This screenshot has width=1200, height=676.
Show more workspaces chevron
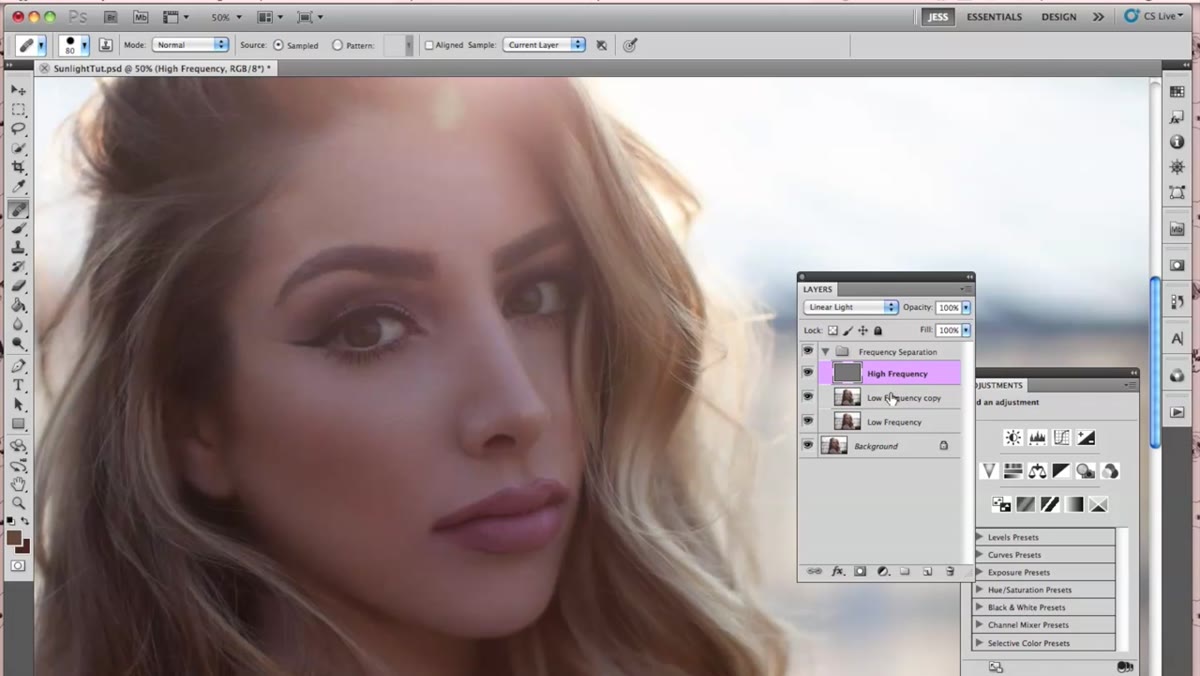(1098, 17)
